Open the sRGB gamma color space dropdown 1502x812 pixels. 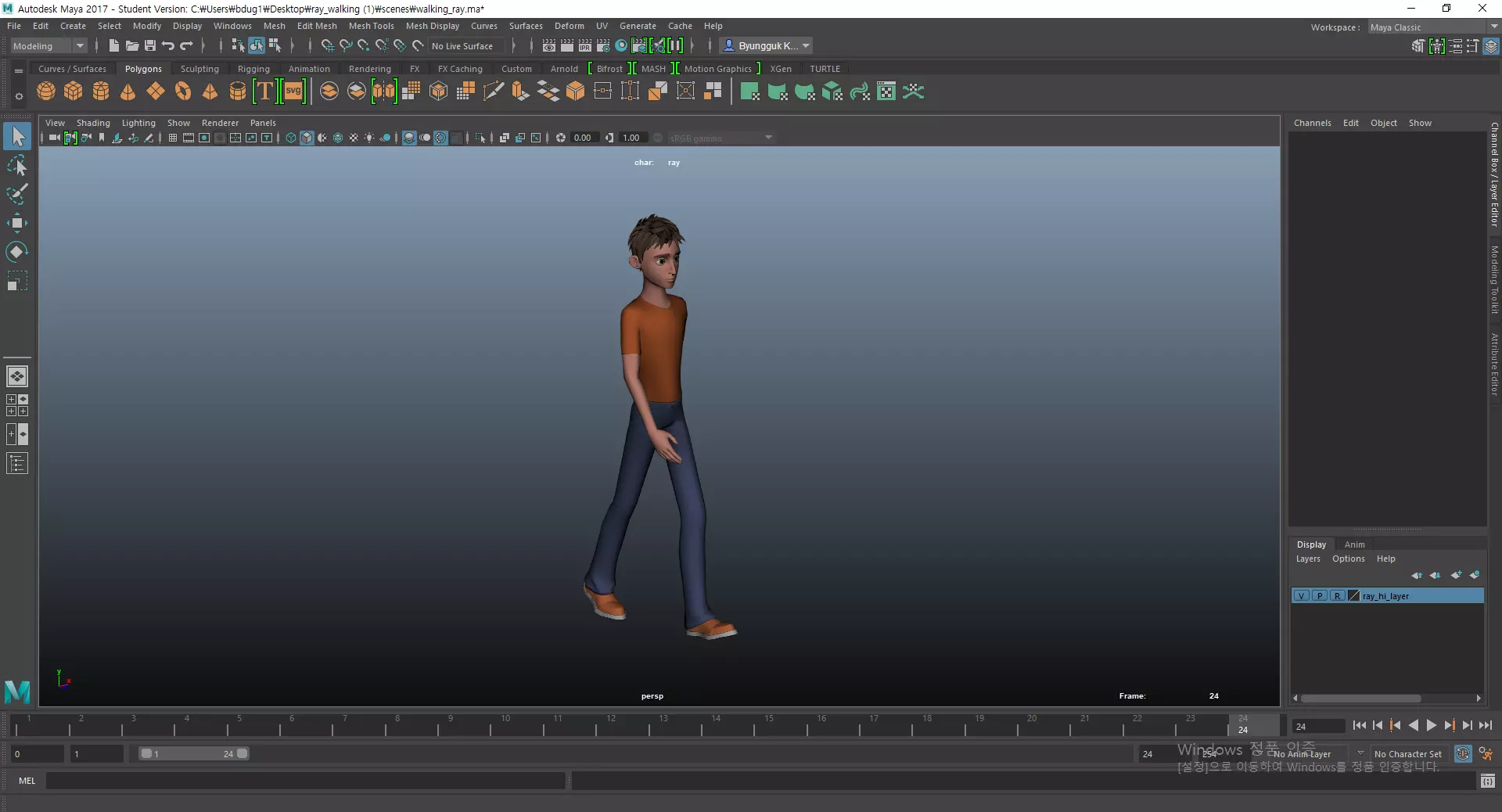(721, 138)
